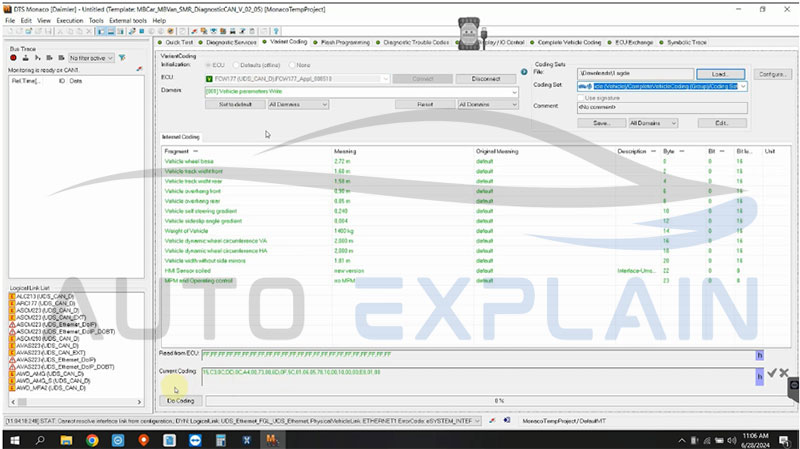Select Weight of Vehicle fragment row

tap(476, 231)
